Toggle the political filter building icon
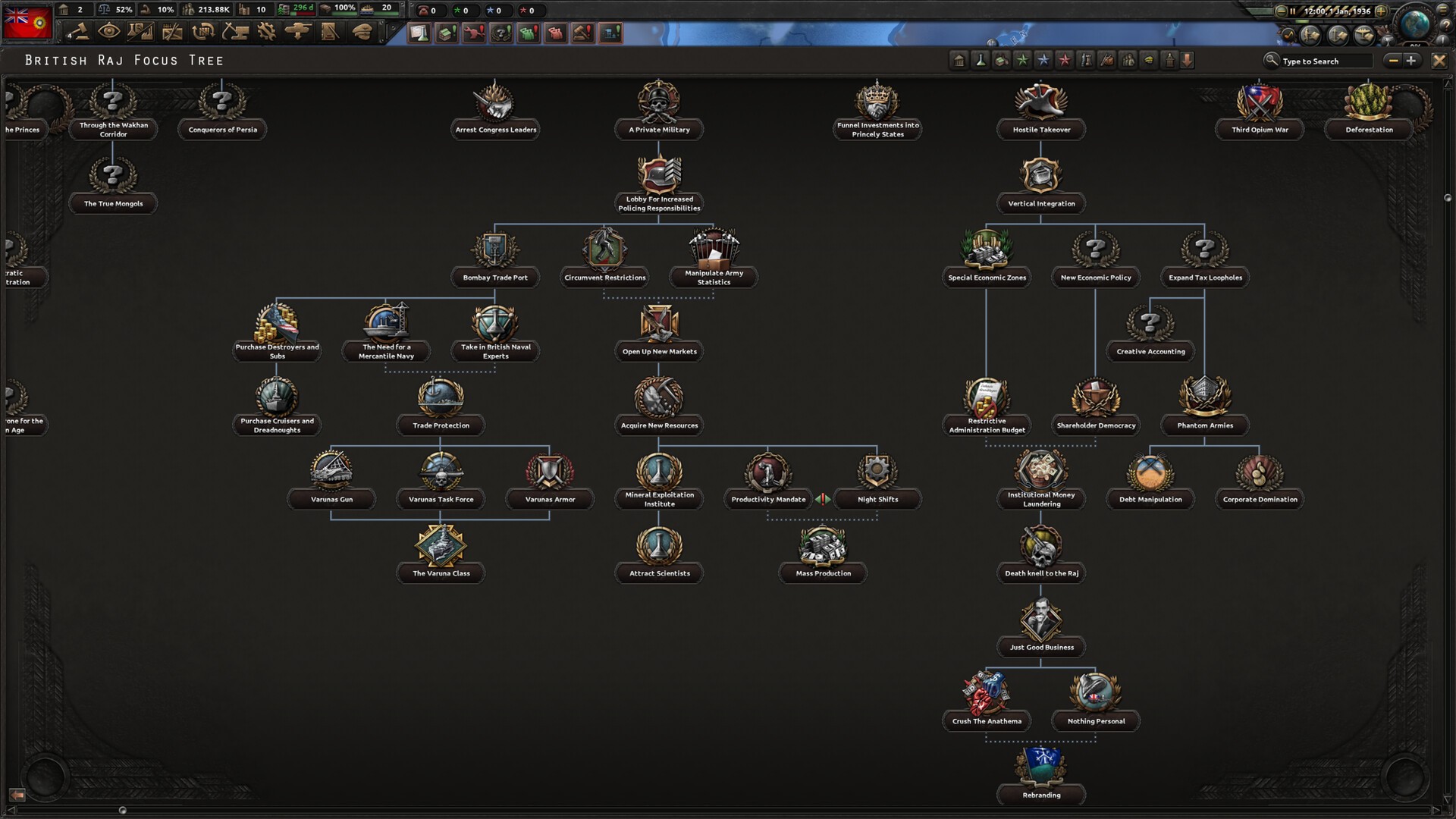 (959, 61)
